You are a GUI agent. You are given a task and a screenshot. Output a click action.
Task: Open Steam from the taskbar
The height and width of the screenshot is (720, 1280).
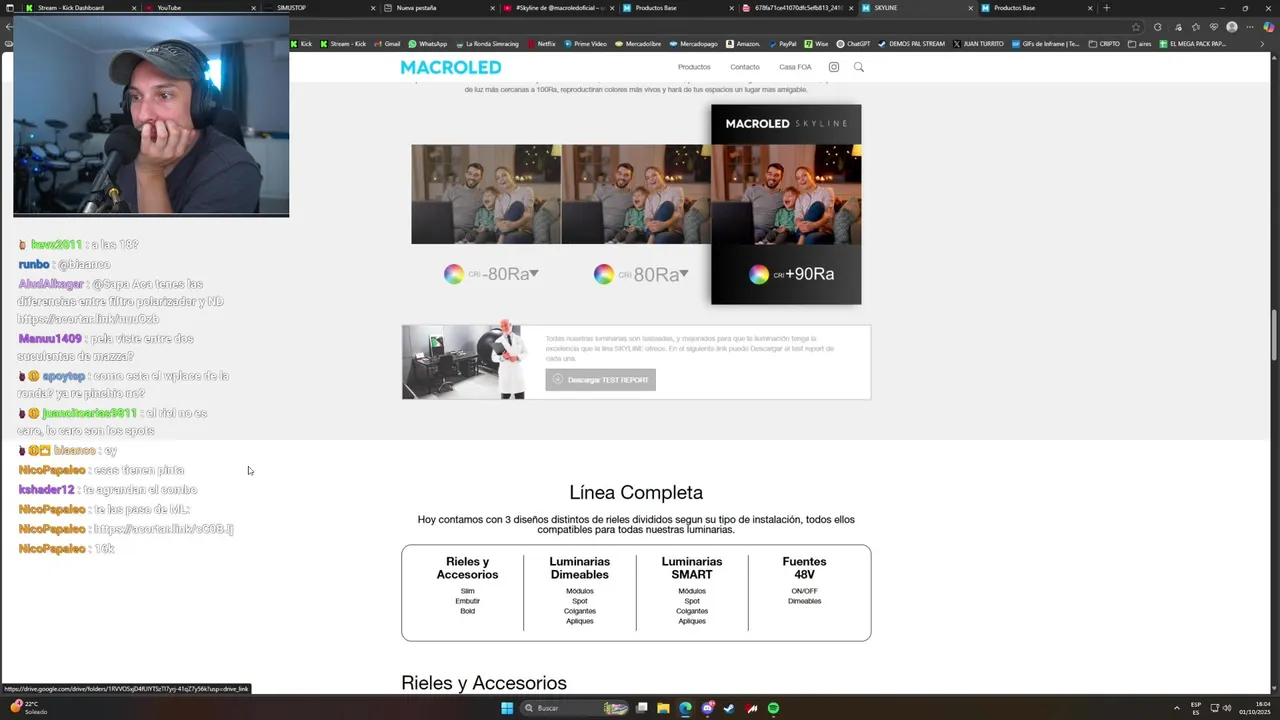click(x=729, y=708)
